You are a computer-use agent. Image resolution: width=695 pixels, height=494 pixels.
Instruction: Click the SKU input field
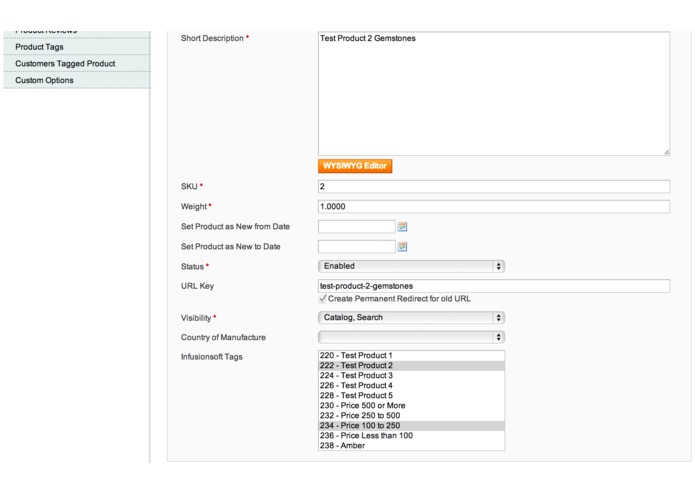pos(494,187)
